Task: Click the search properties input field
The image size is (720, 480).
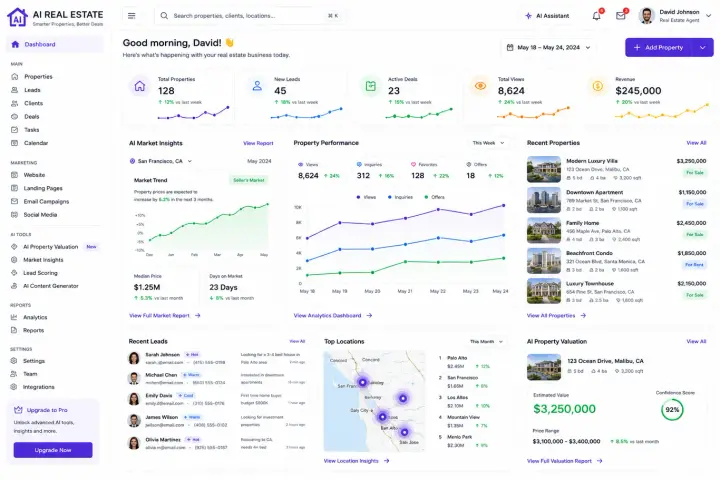Action: (250, 16)
